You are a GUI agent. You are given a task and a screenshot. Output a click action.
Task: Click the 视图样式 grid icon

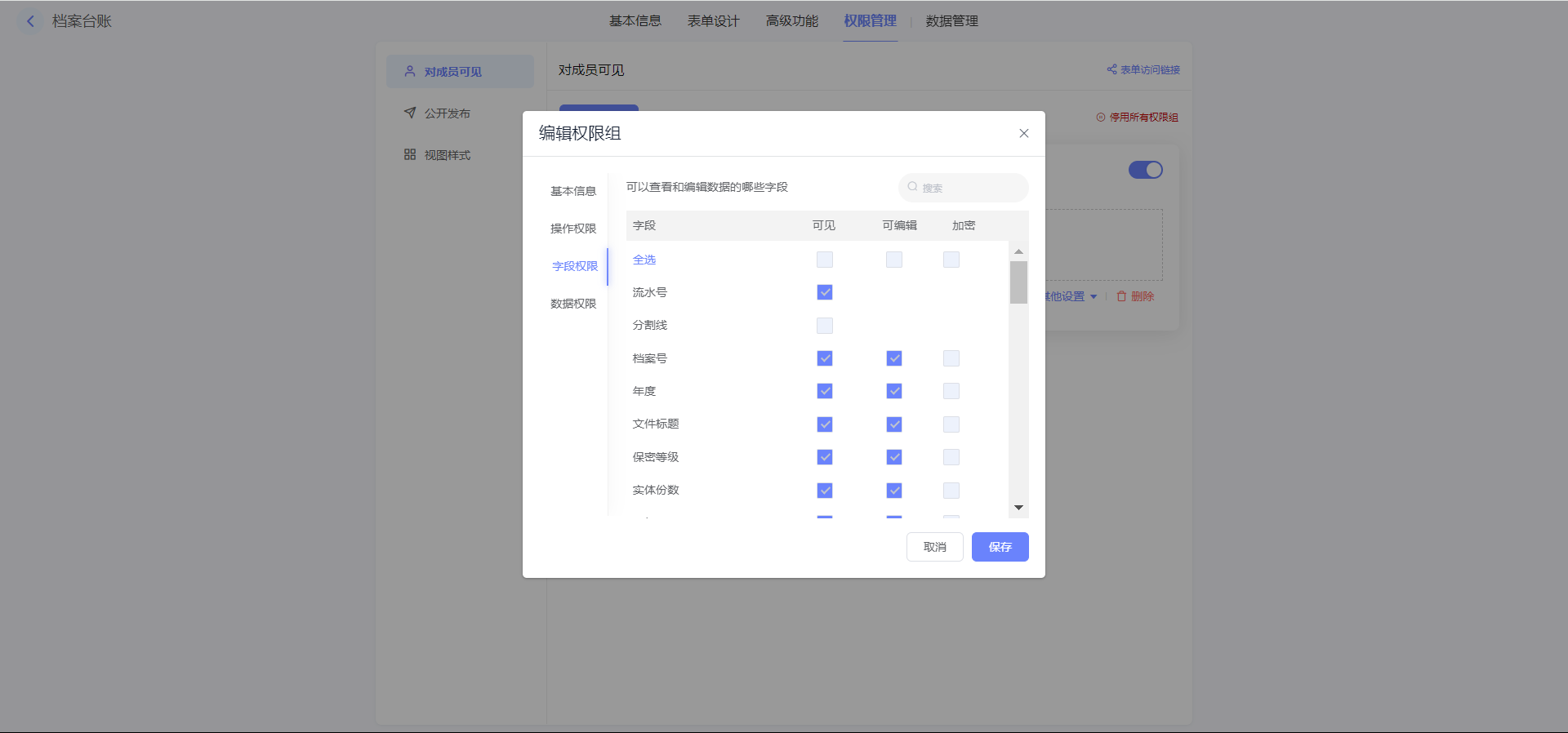click(x=410, y=154)
